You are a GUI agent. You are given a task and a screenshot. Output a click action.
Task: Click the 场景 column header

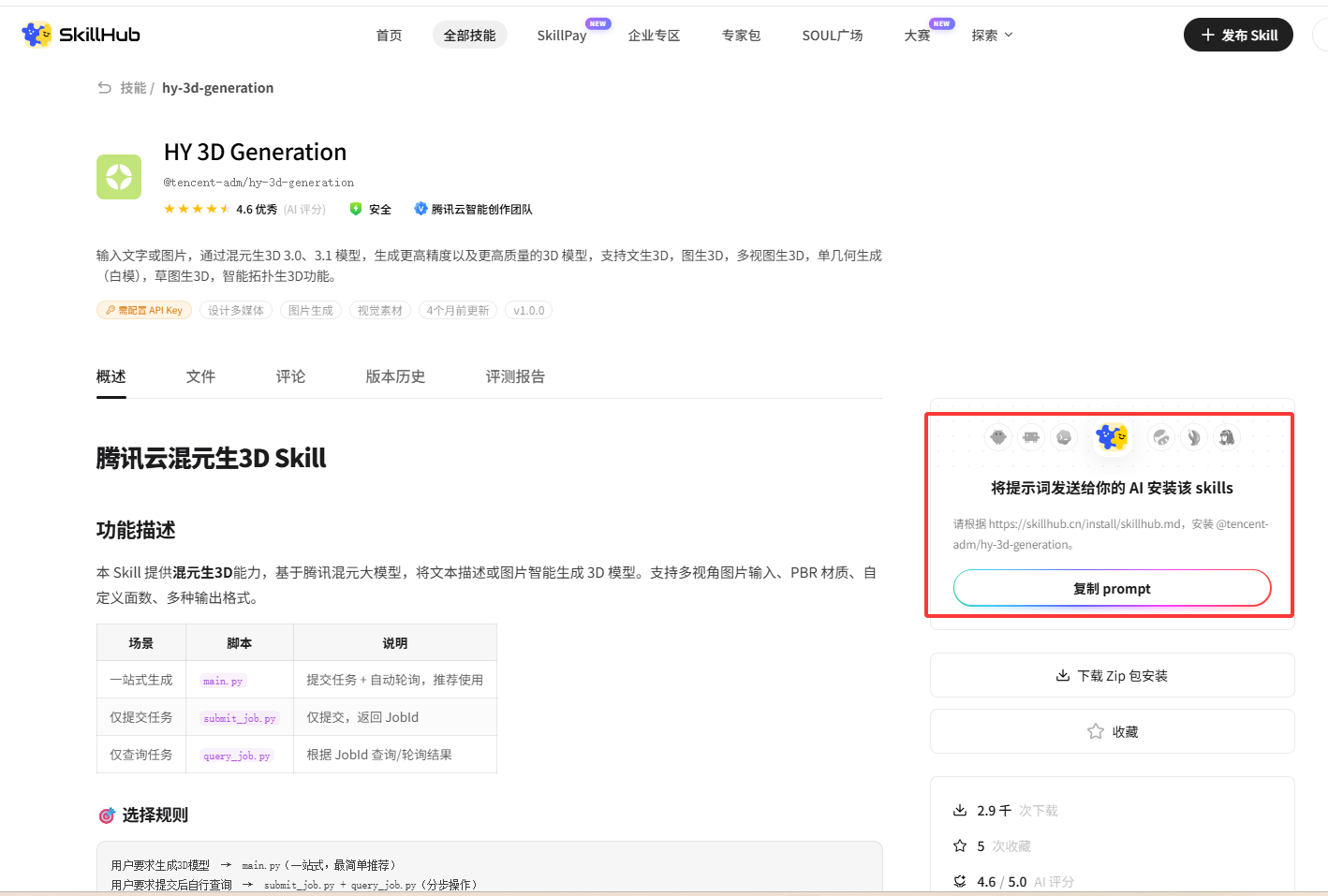[x=141, y=643]
